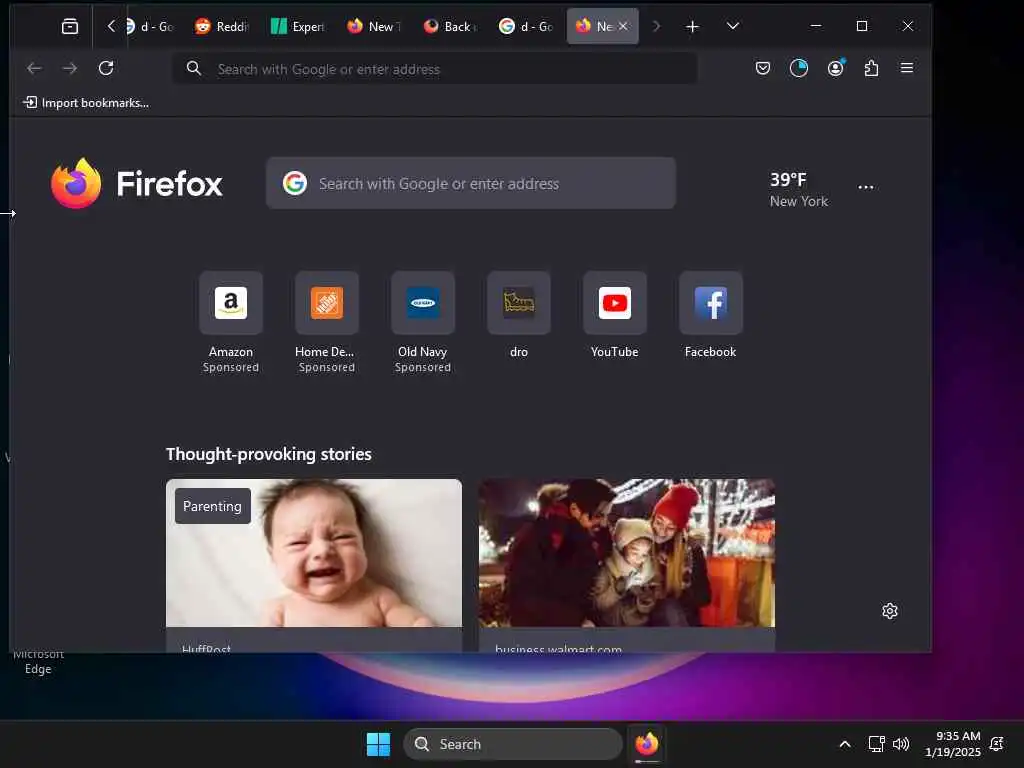Open the Windows Start menu

click(x=378, y=744)
